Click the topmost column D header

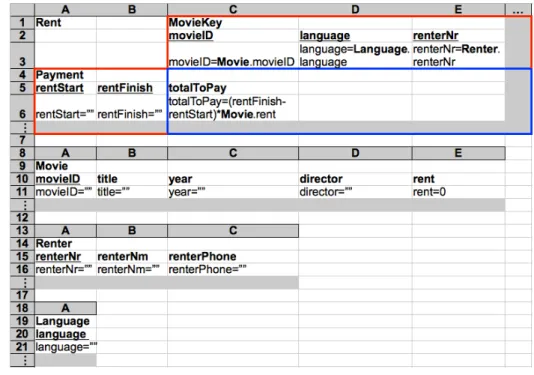(355, 10)
